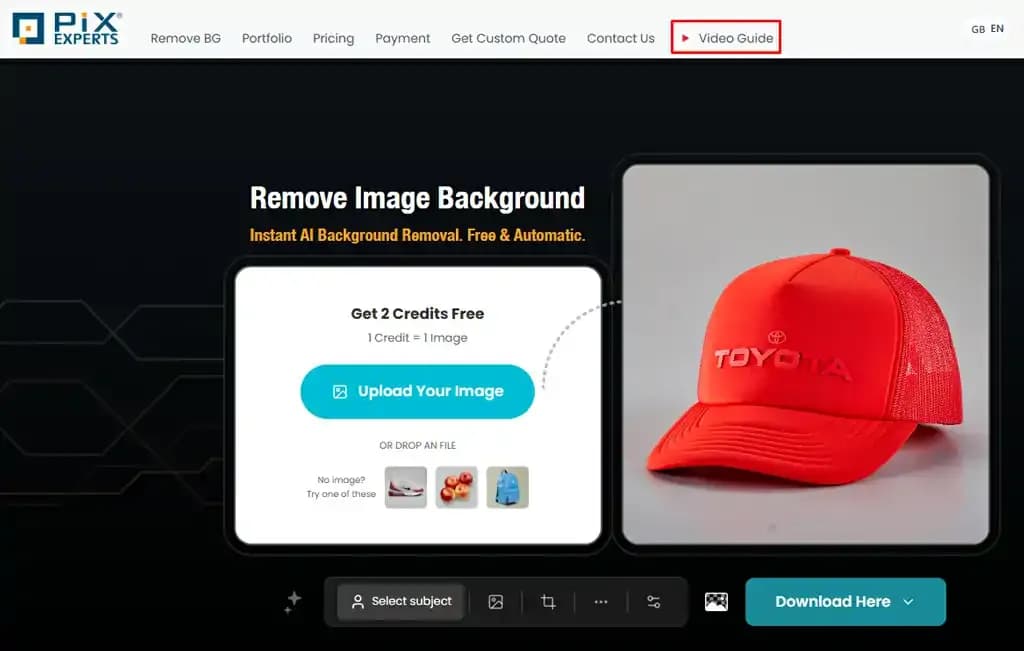Go to Contact Us
This screenshot has height=651, width=1024.
pos(620,38)
